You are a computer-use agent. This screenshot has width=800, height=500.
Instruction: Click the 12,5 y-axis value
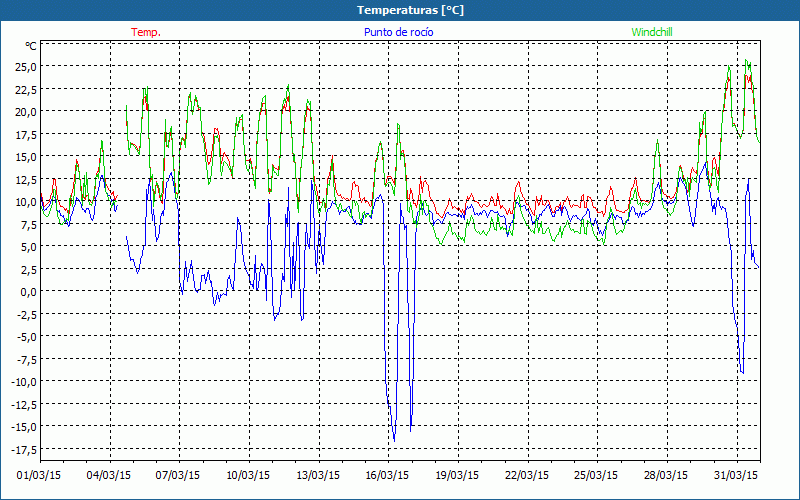click(26, 179)
